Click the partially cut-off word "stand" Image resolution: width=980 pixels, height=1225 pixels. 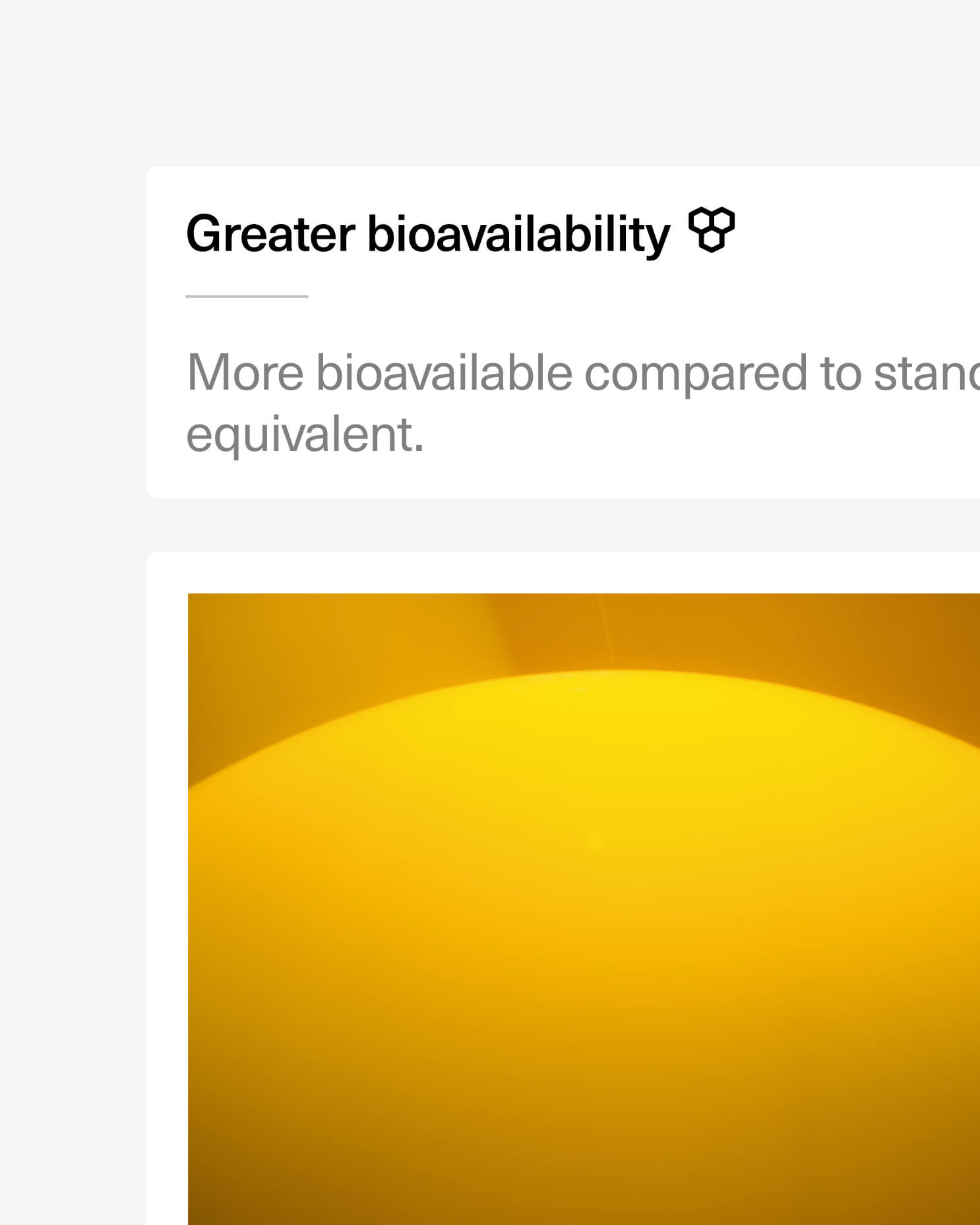click(x=927, y=373)
